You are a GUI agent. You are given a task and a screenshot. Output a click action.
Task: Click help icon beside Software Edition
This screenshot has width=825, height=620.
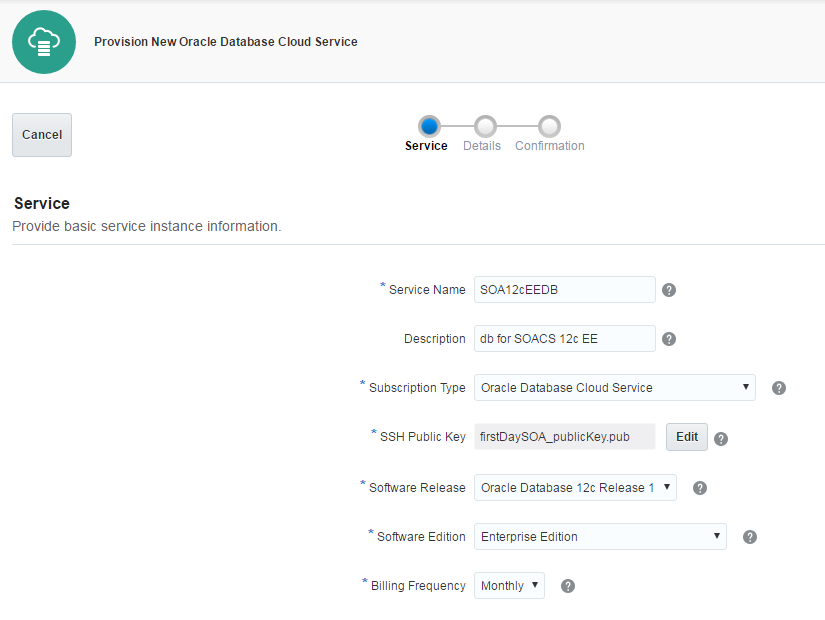point(750,537)
